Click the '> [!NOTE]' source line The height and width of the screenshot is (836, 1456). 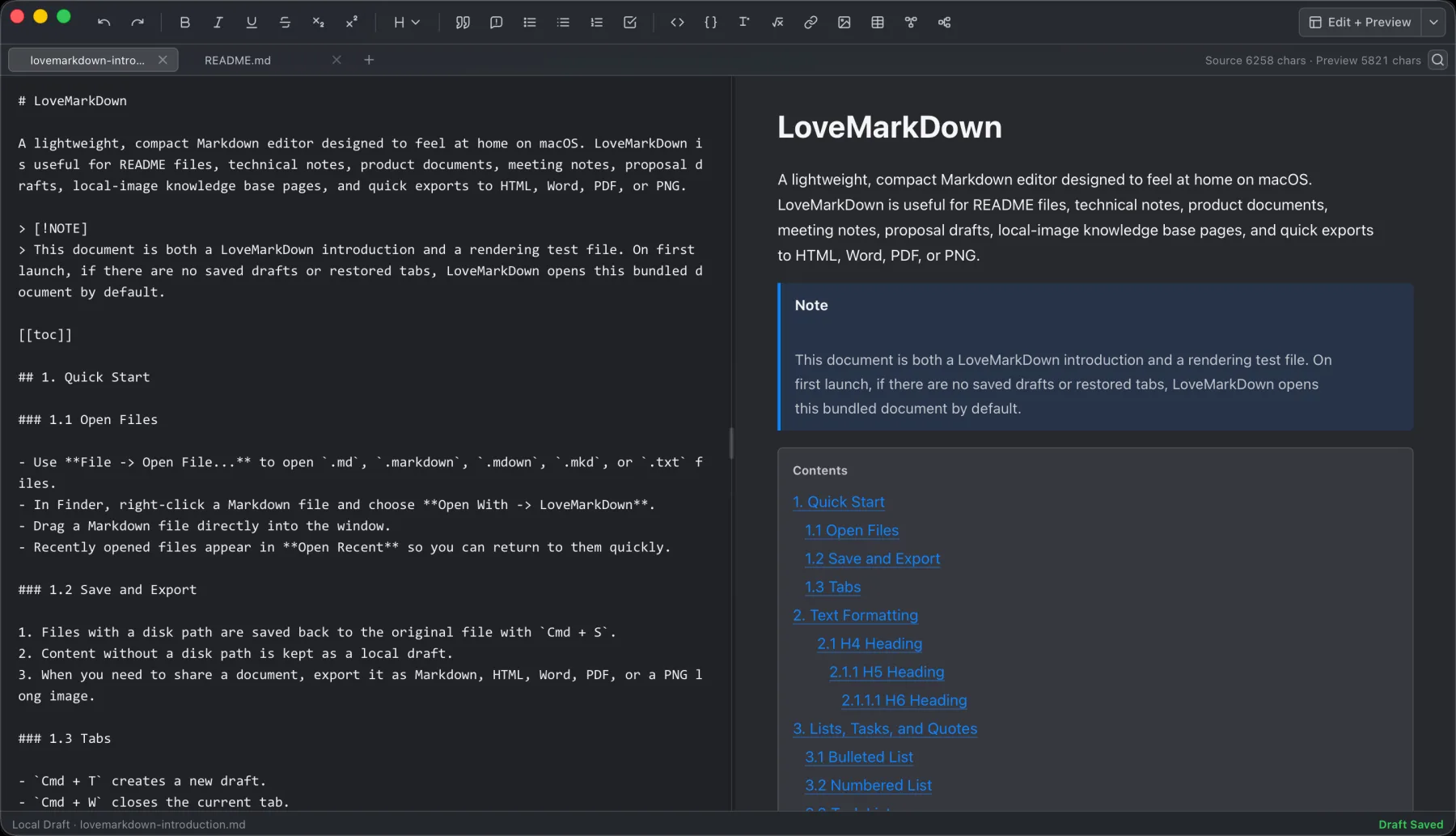[53, 229]
